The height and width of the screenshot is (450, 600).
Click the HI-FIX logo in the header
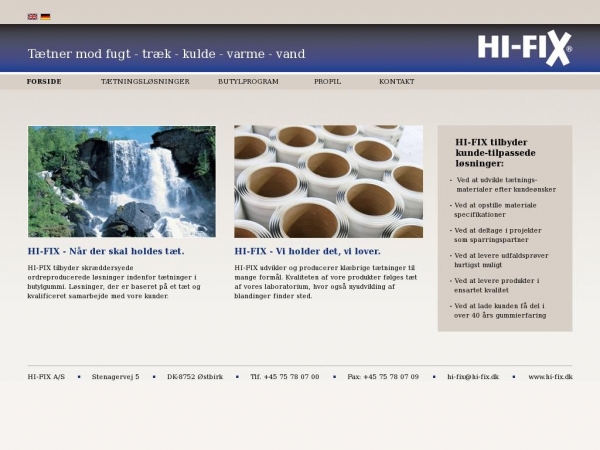click(x=525, y=48)
